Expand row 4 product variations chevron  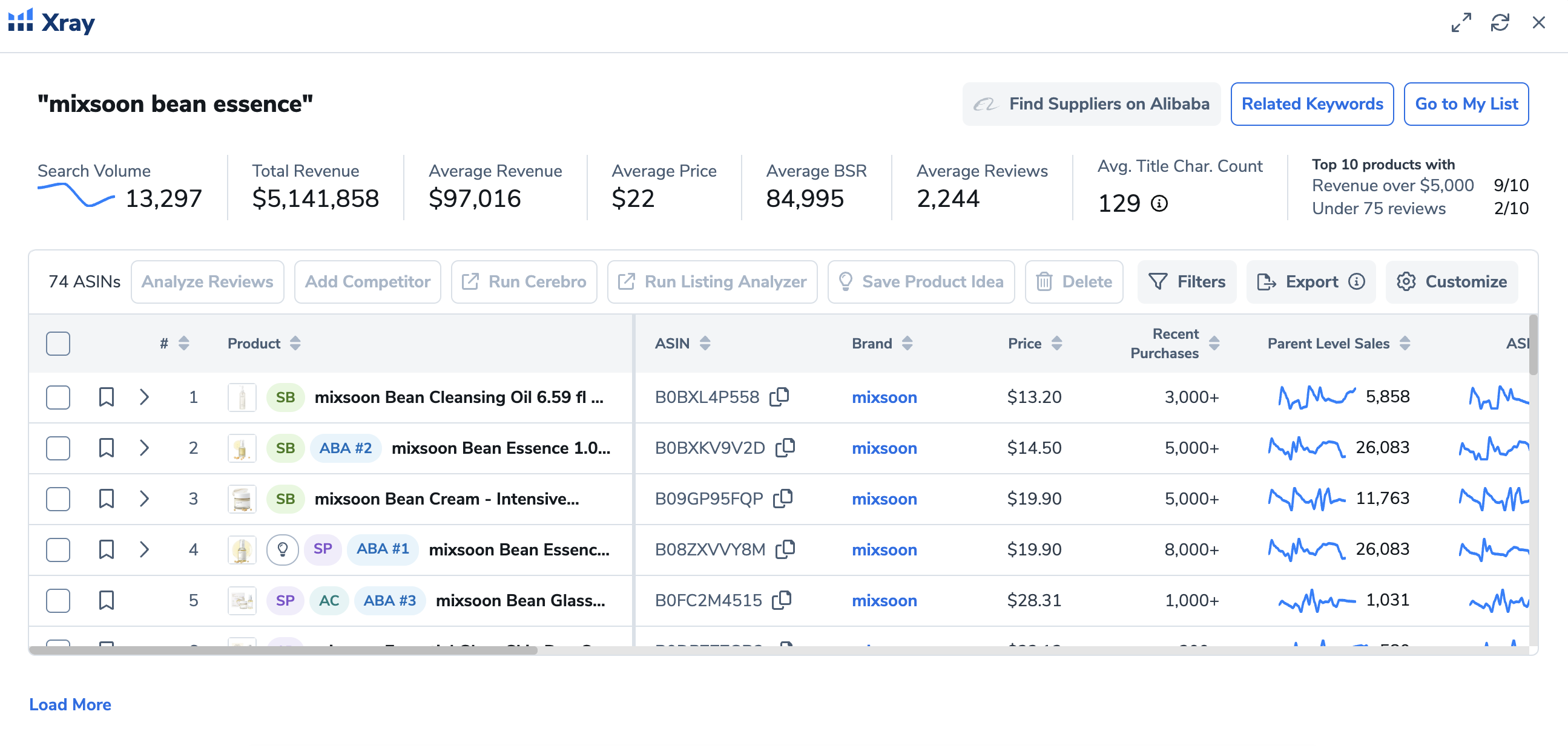[144, 549]
